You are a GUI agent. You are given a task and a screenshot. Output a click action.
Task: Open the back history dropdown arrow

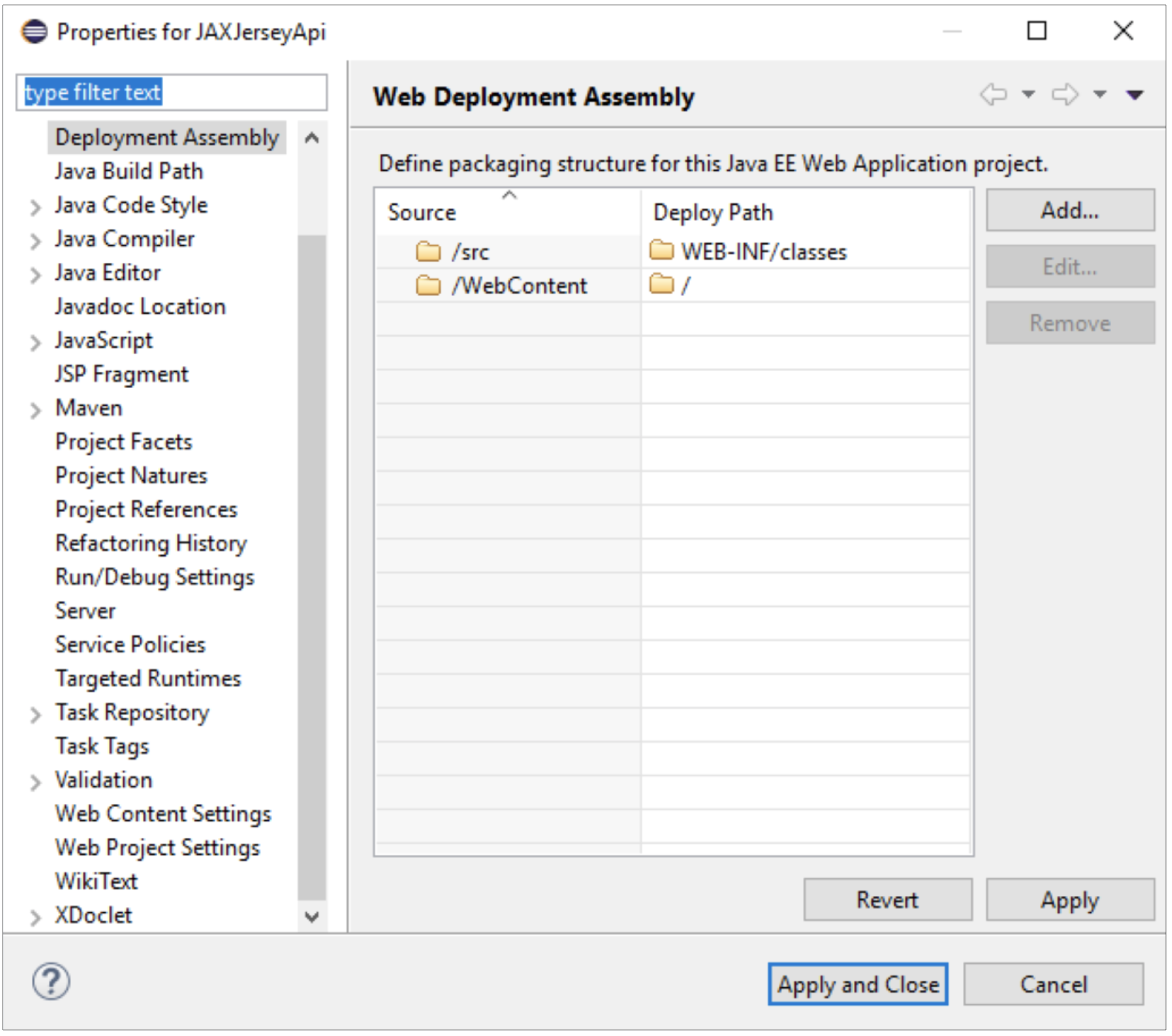click(1029, 94)
